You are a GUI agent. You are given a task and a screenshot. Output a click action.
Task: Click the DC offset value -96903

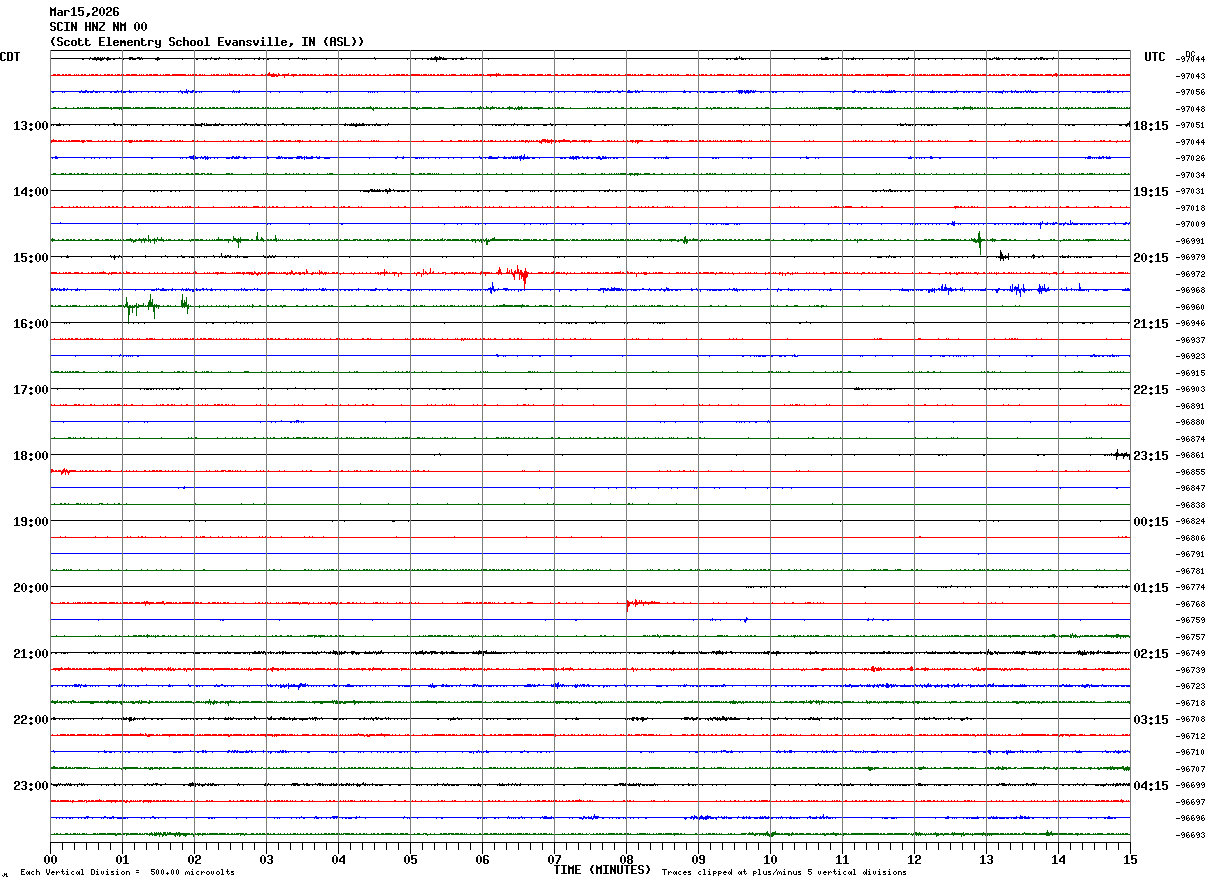(x=1190, y=389)
